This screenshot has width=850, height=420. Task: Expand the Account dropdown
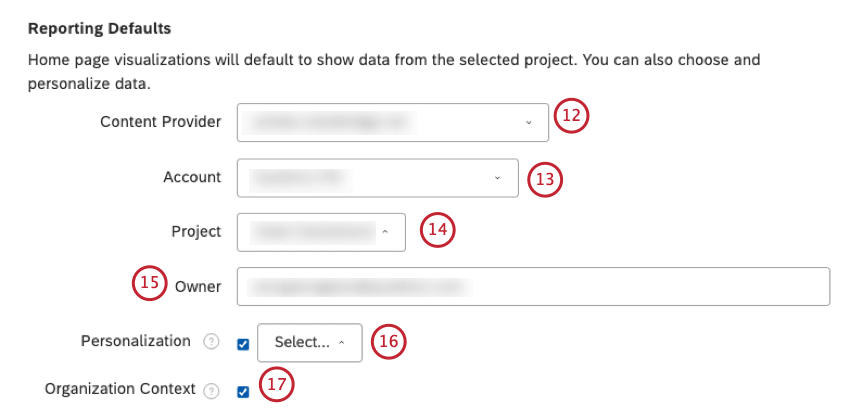377,178
